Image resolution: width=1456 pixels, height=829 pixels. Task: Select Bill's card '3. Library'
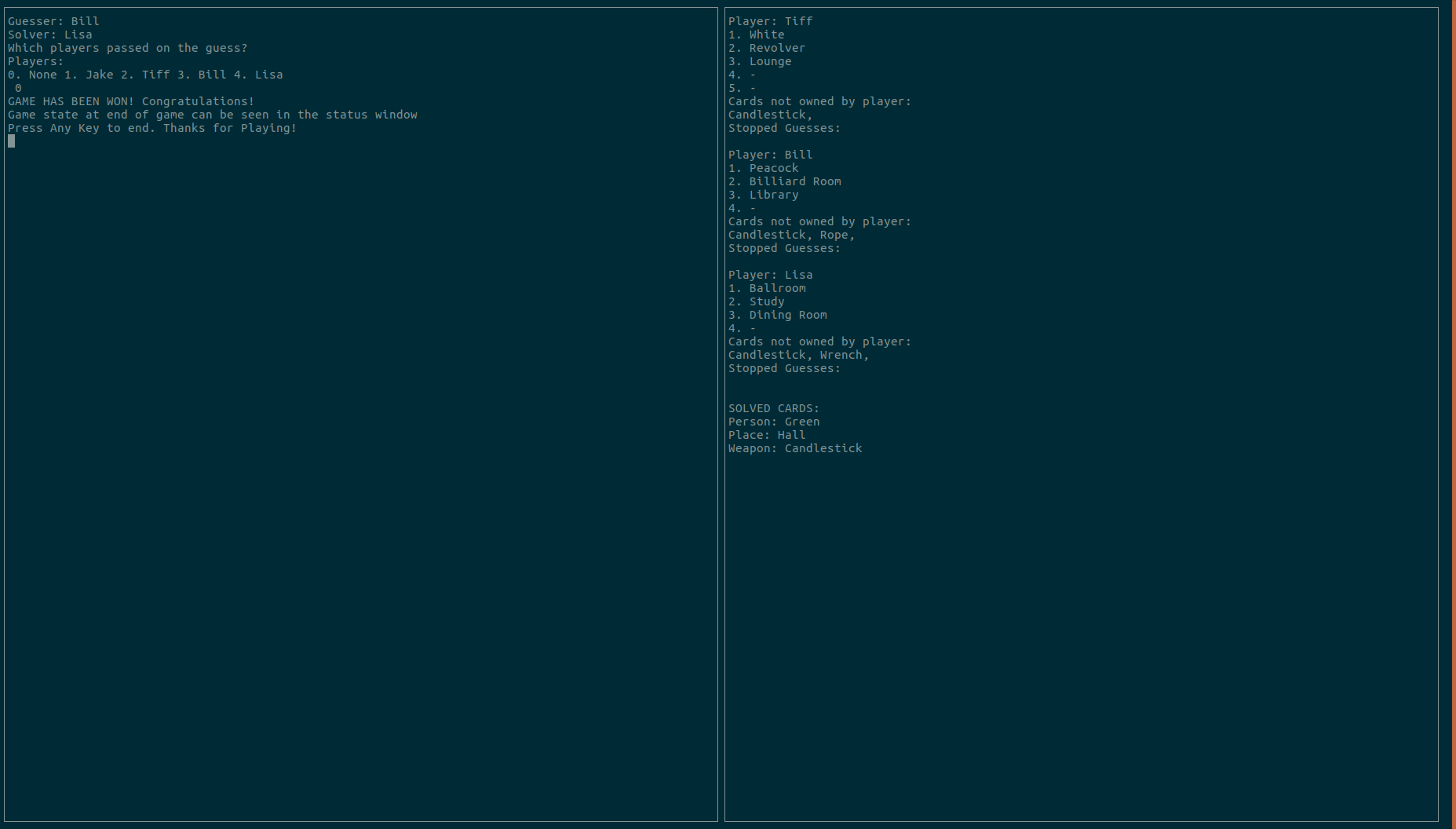point(764,195)
